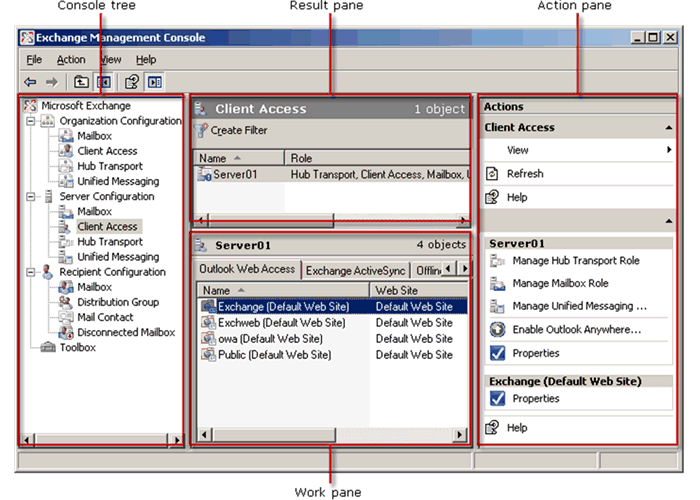Screen dimensions: 700x500
Task: Click the tab scroll right arrow
Action: pos(464,268)
